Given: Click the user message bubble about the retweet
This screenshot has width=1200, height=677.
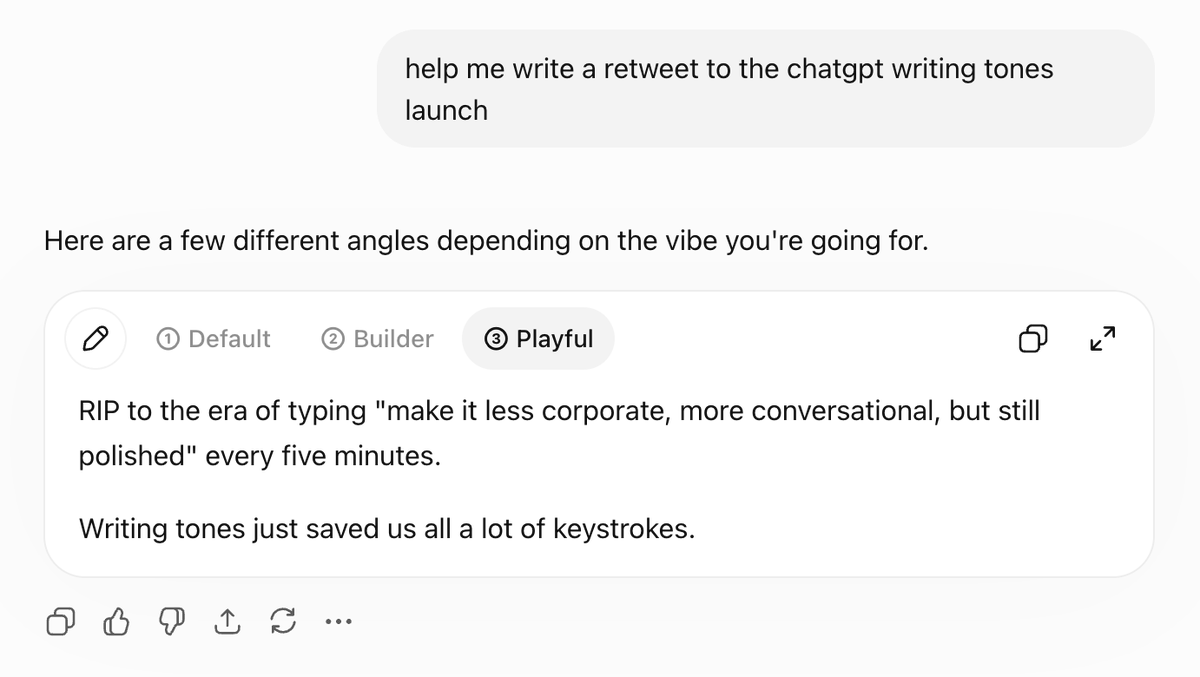Looking at the screenshot, I should [765, 89].
